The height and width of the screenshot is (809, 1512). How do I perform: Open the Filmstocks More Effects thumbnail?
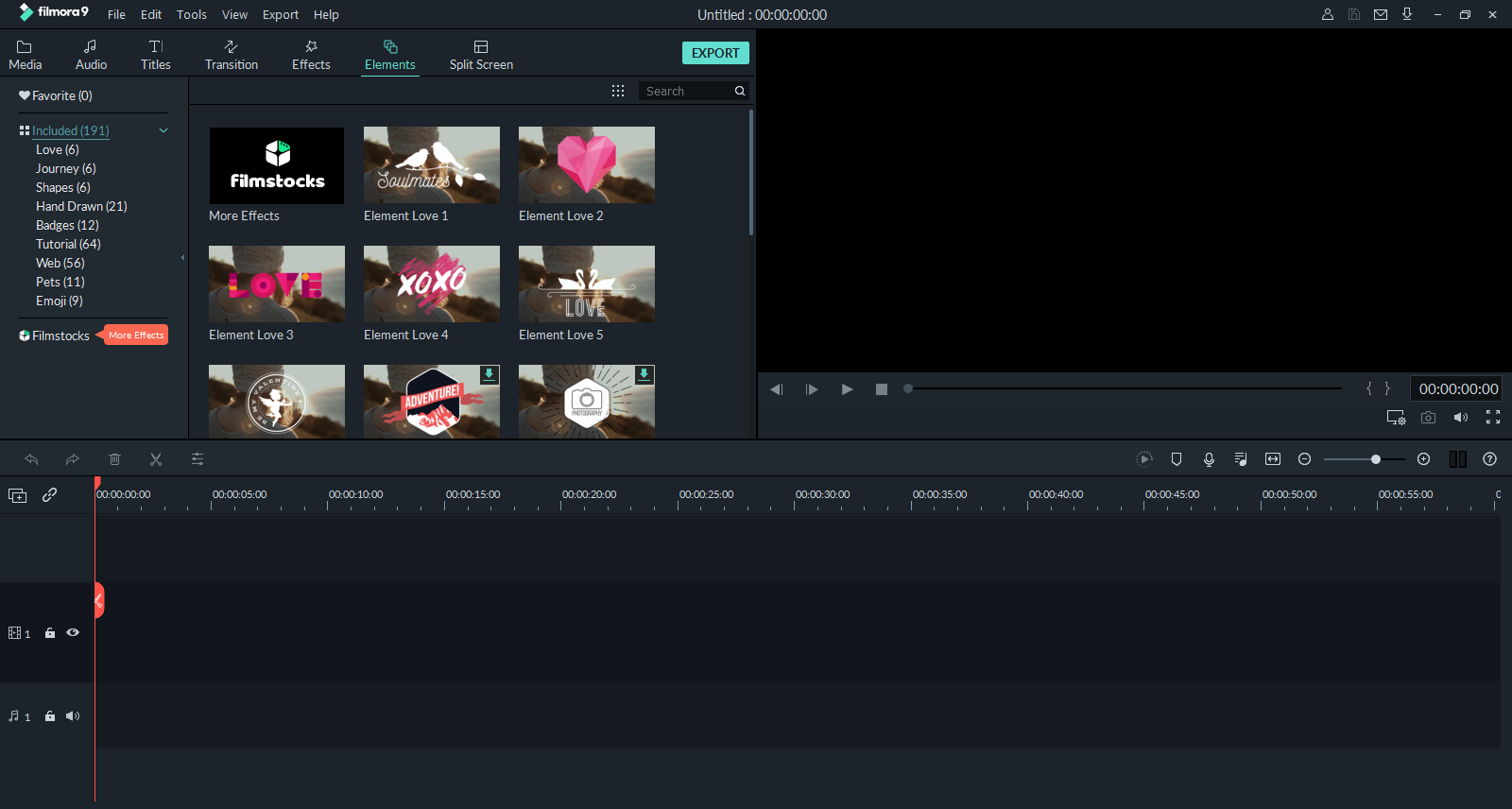click(277, 165)
